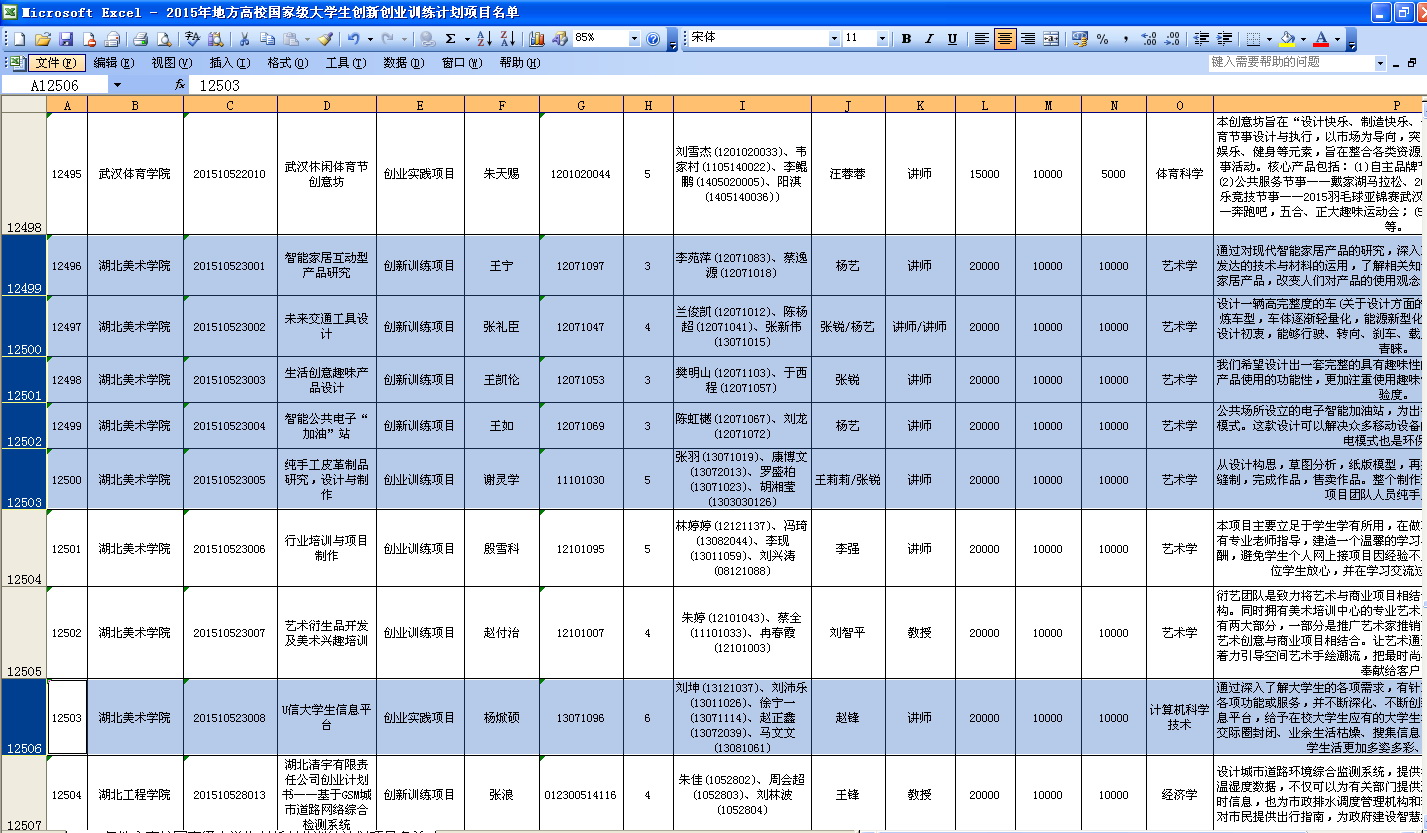Open the Chart Wizard icon
The height and width of the screenshot is (833, 1427).
point(537,39)
